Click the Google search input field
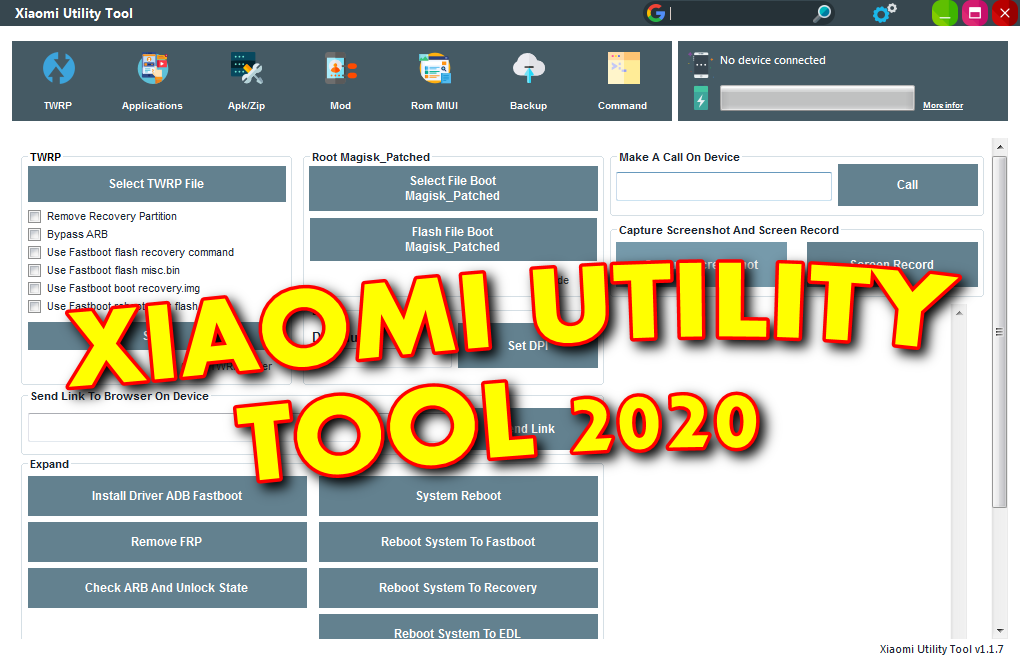Screen dimensions: 1020x661 point(738,13)
